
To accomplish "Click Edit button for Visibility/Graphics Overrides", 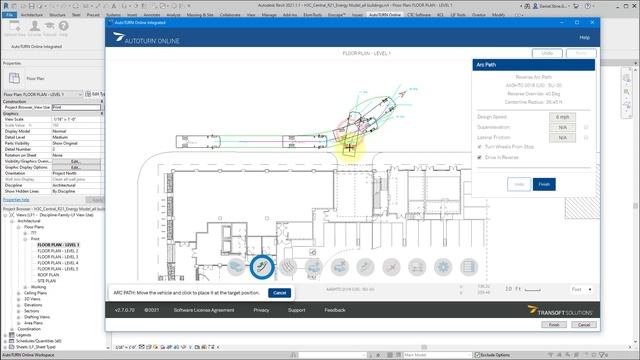I will point(76,161).
